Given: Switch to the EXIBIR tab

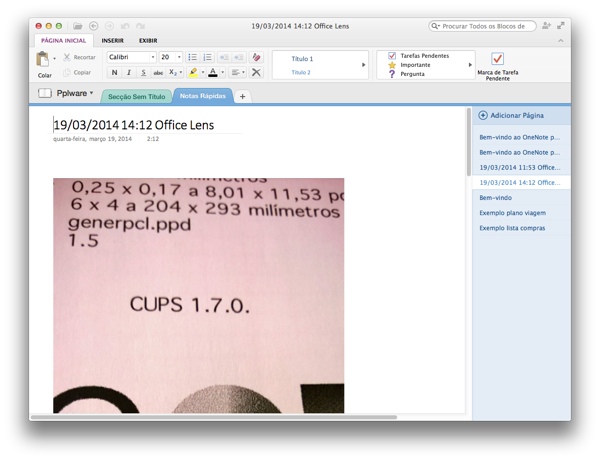Looking at the screenshot, I should pyautogui.click(x=148, y=41).
